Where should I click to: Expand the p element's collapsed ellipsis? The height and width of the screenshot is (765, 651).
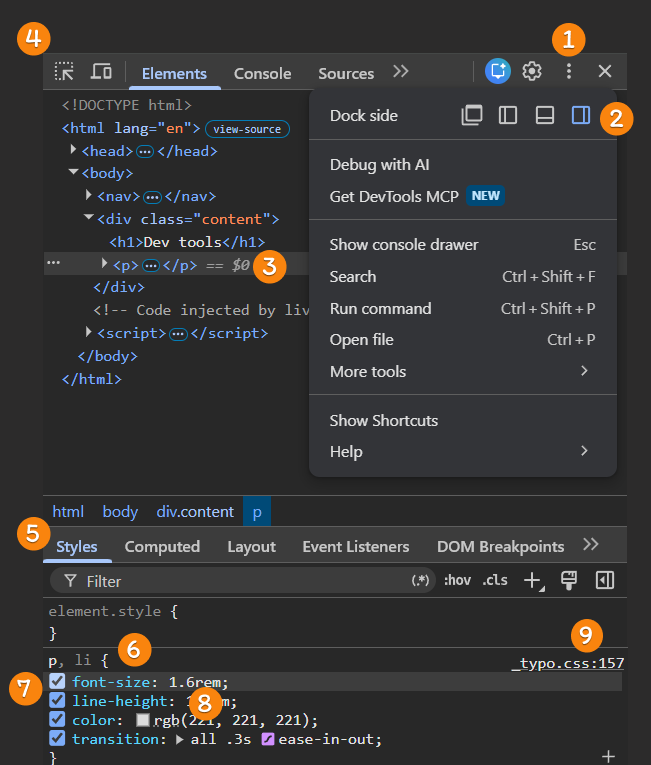click(151, 266)
